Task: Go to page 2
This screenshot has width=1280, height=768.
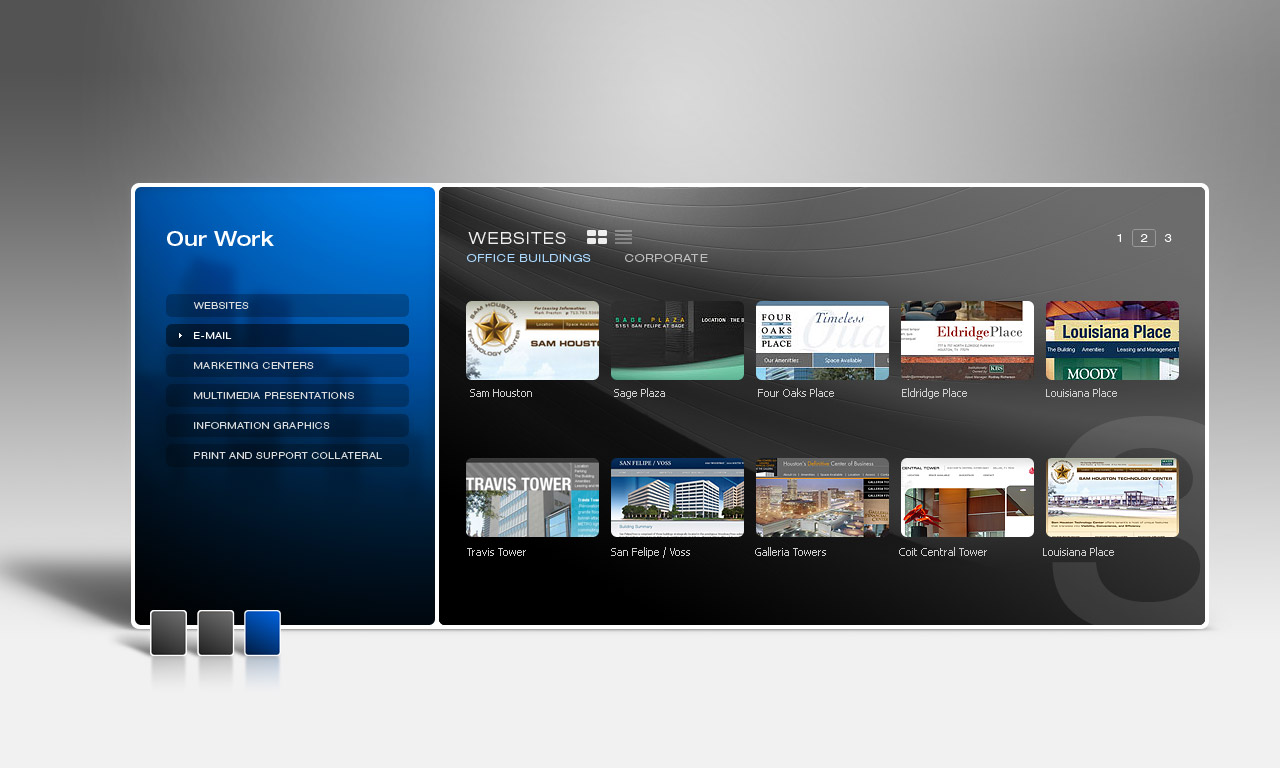Action: click(x=1144, y=238)
